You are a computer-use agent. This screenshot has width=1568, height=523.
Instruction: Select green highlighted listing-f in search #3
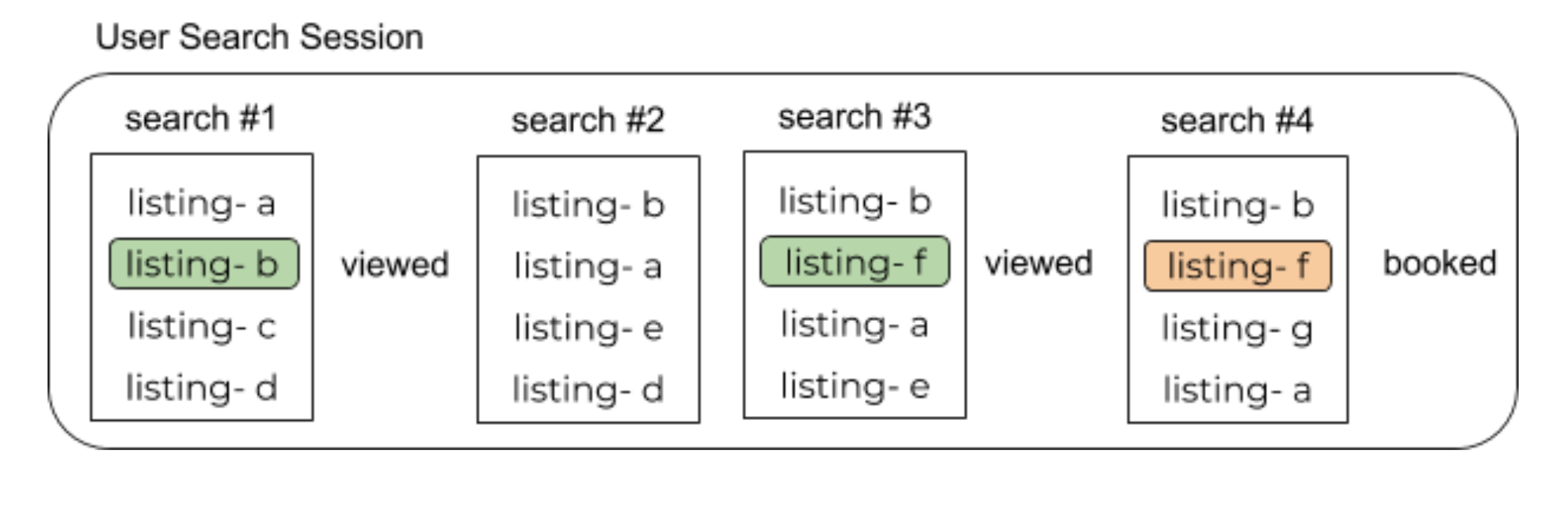(x=854, y=261)
